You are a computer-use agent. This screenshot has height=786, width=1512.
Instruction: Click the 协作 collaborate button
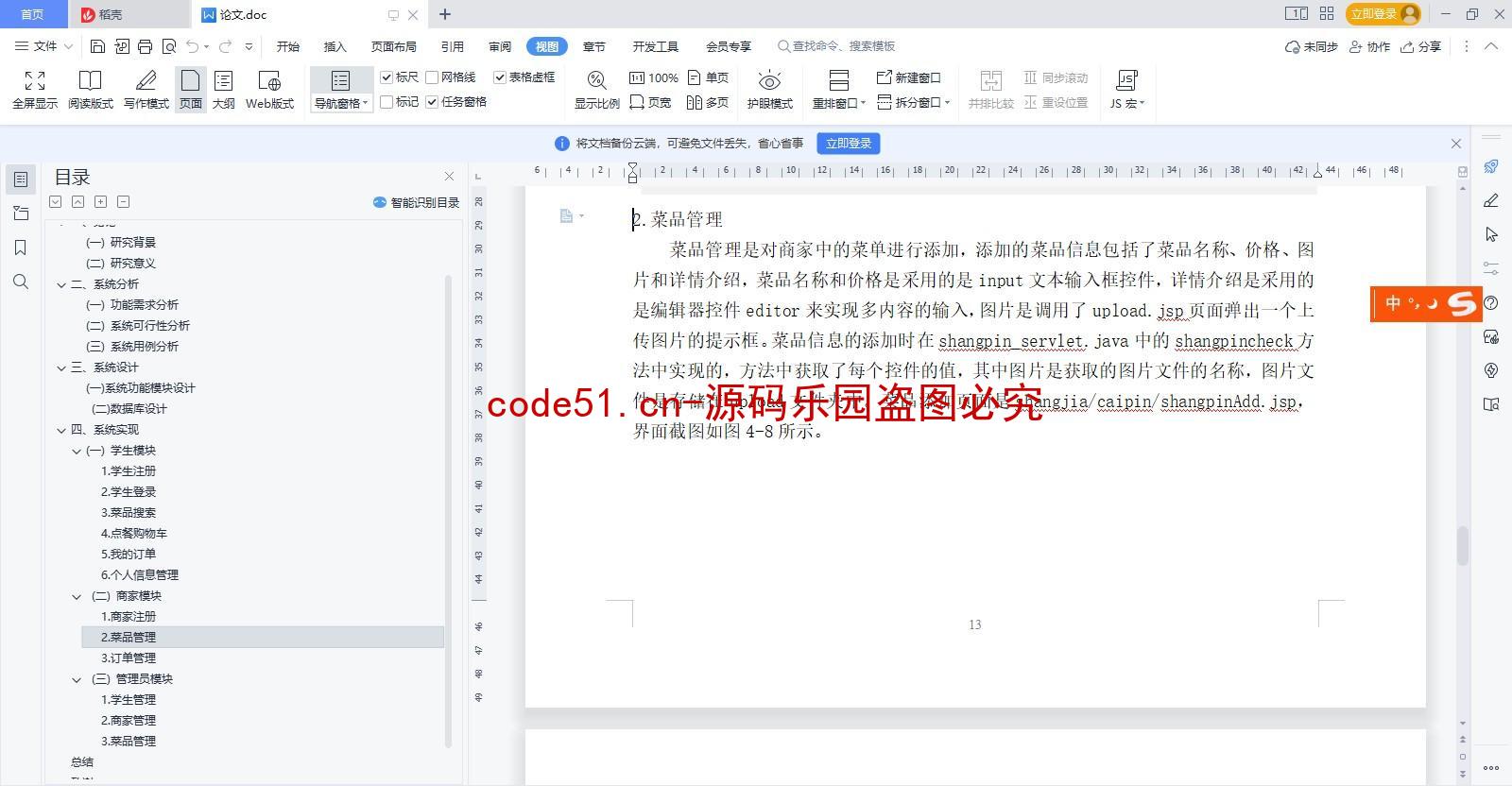(1369, 46)
